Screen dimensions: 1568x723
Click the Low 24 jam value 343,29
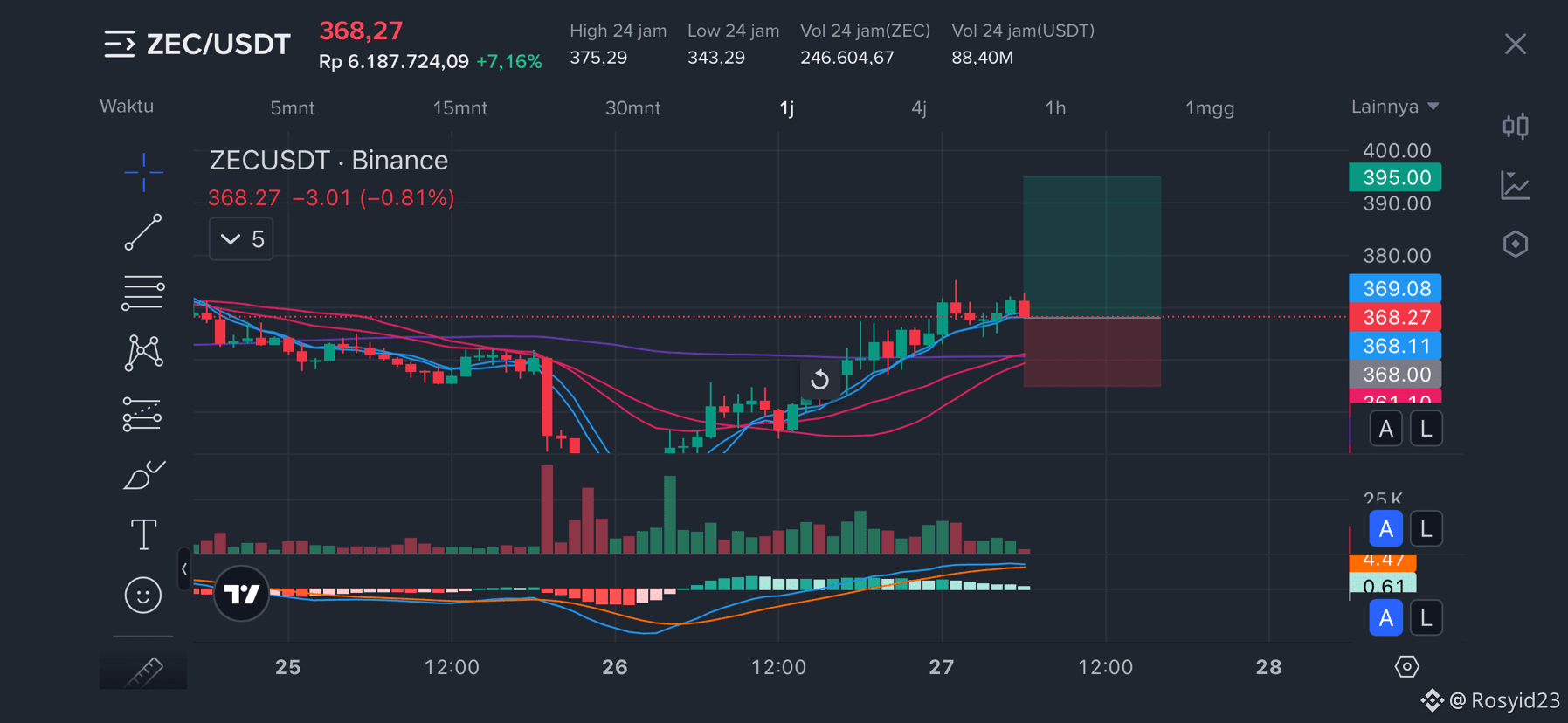[x=716, y=58]
